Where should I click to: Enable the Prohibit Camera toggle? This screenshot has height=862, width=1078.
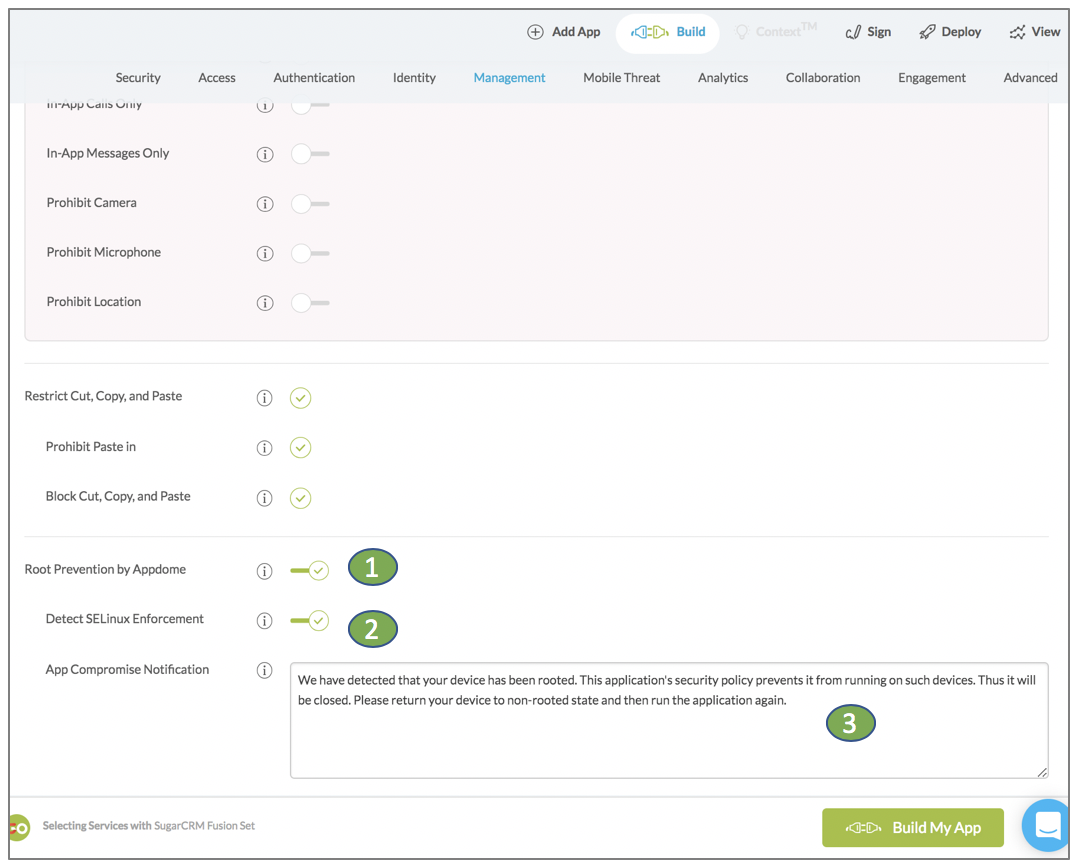[309, 204]
